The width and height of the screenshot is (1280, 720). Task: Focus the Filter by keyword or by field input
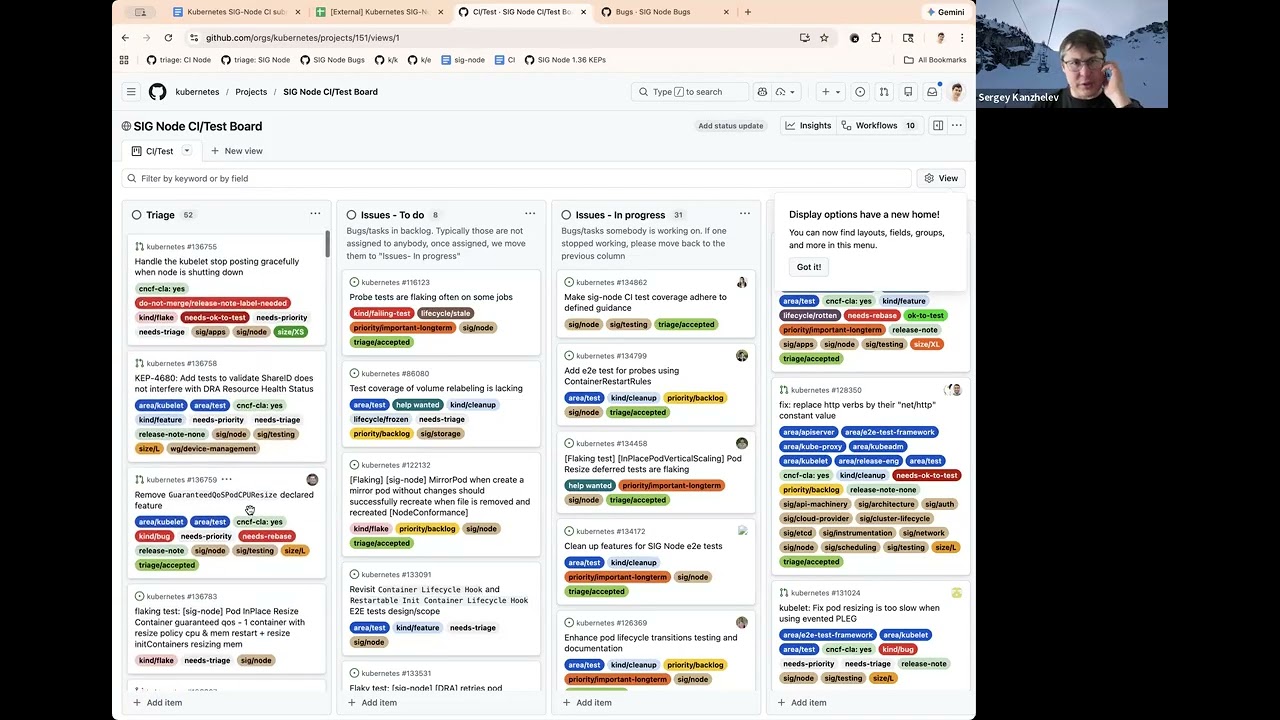click(516, 178)
